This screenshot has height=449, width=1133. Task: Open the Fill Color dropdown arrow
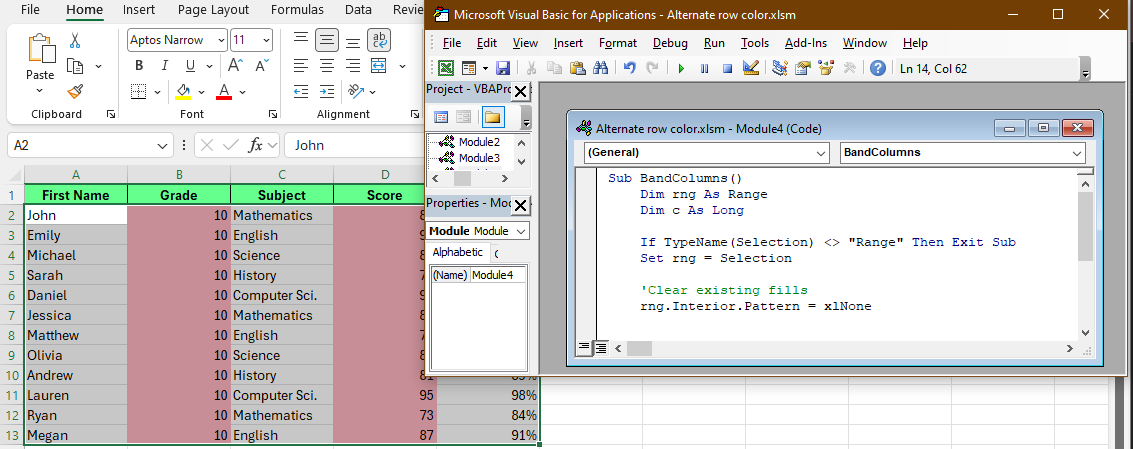pos(202,93)
